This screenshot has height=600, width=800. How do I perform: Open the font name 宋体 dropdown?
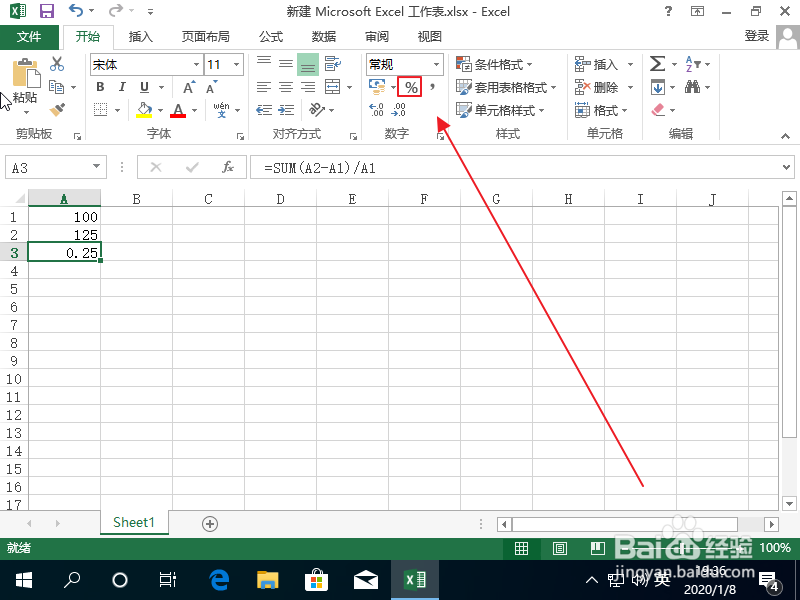pos(196,64)
